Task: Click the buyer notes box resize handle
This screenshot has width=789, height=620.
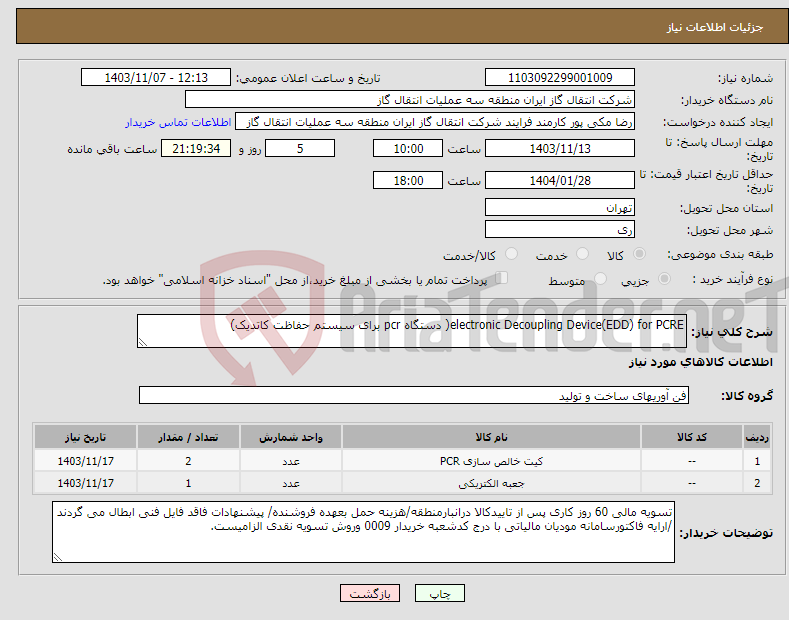Action: (x=58, y=557)
